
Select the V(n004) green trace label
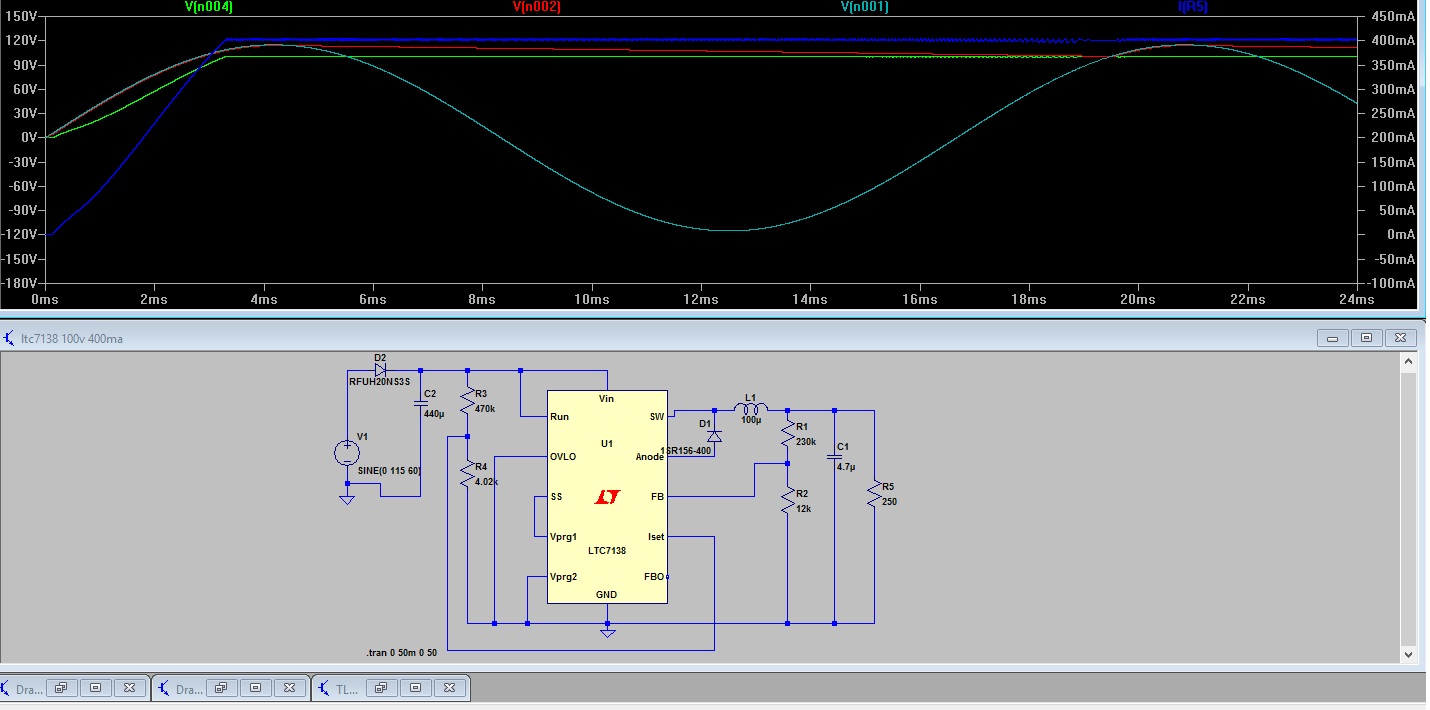(209, 6)
